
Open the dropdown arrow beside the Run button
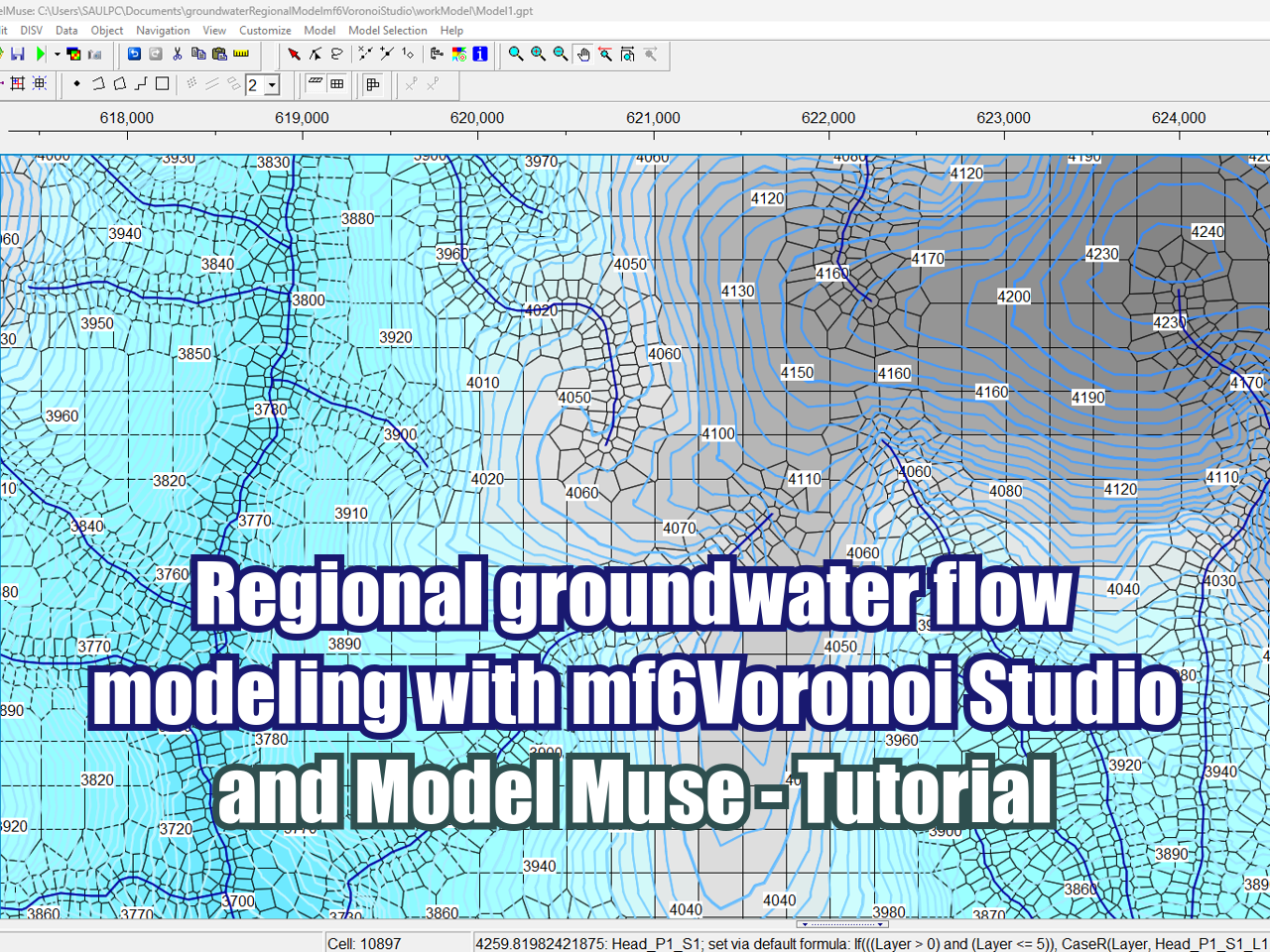57,54
